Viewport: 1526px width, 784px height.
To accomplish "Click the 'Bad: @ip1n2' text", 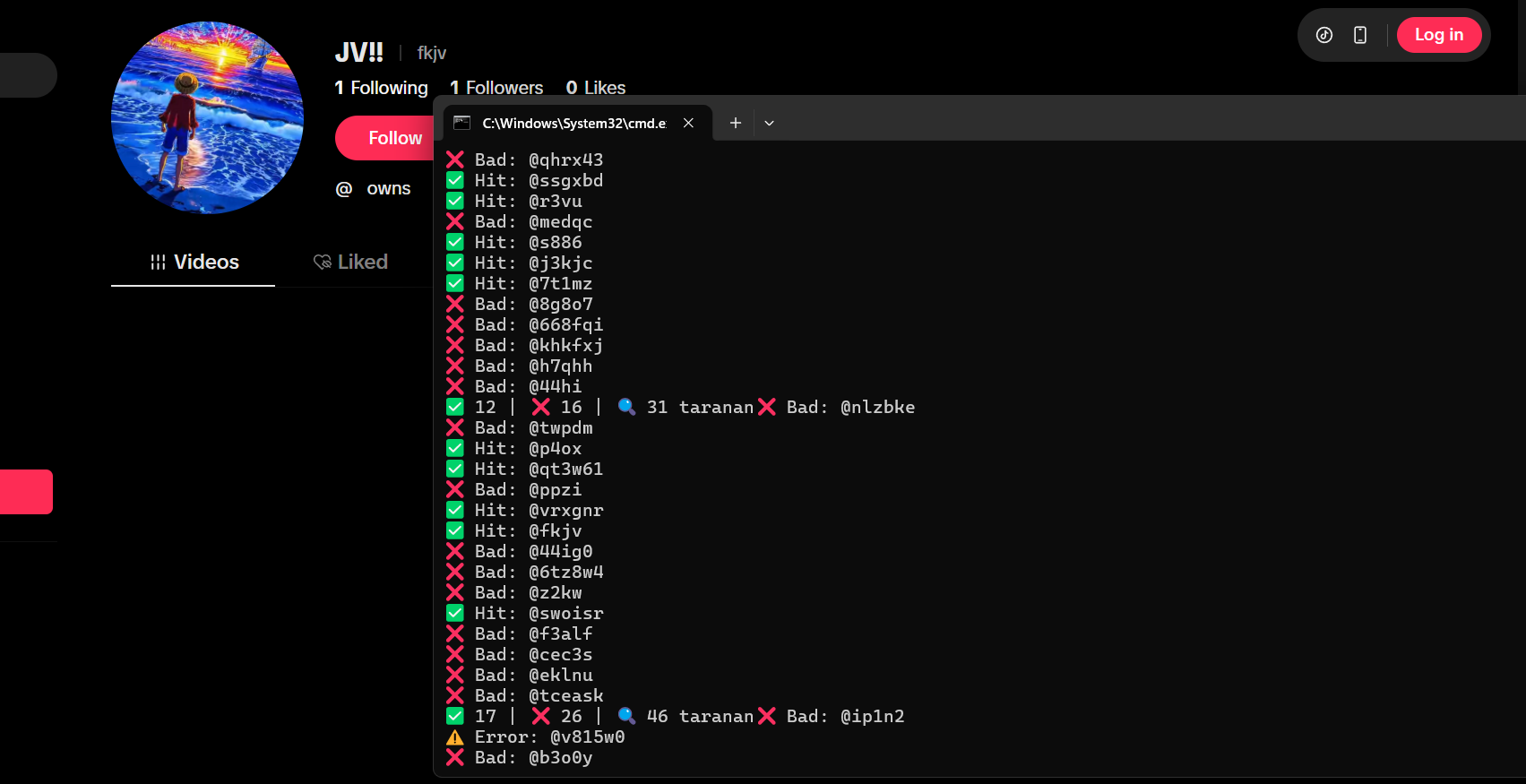I will click(845, 716).
